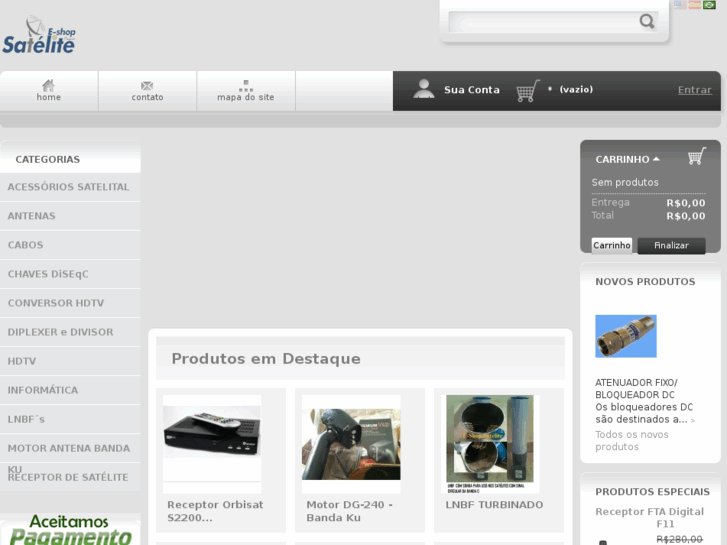
Task: Select the US English flag
Action: (680, 5)
